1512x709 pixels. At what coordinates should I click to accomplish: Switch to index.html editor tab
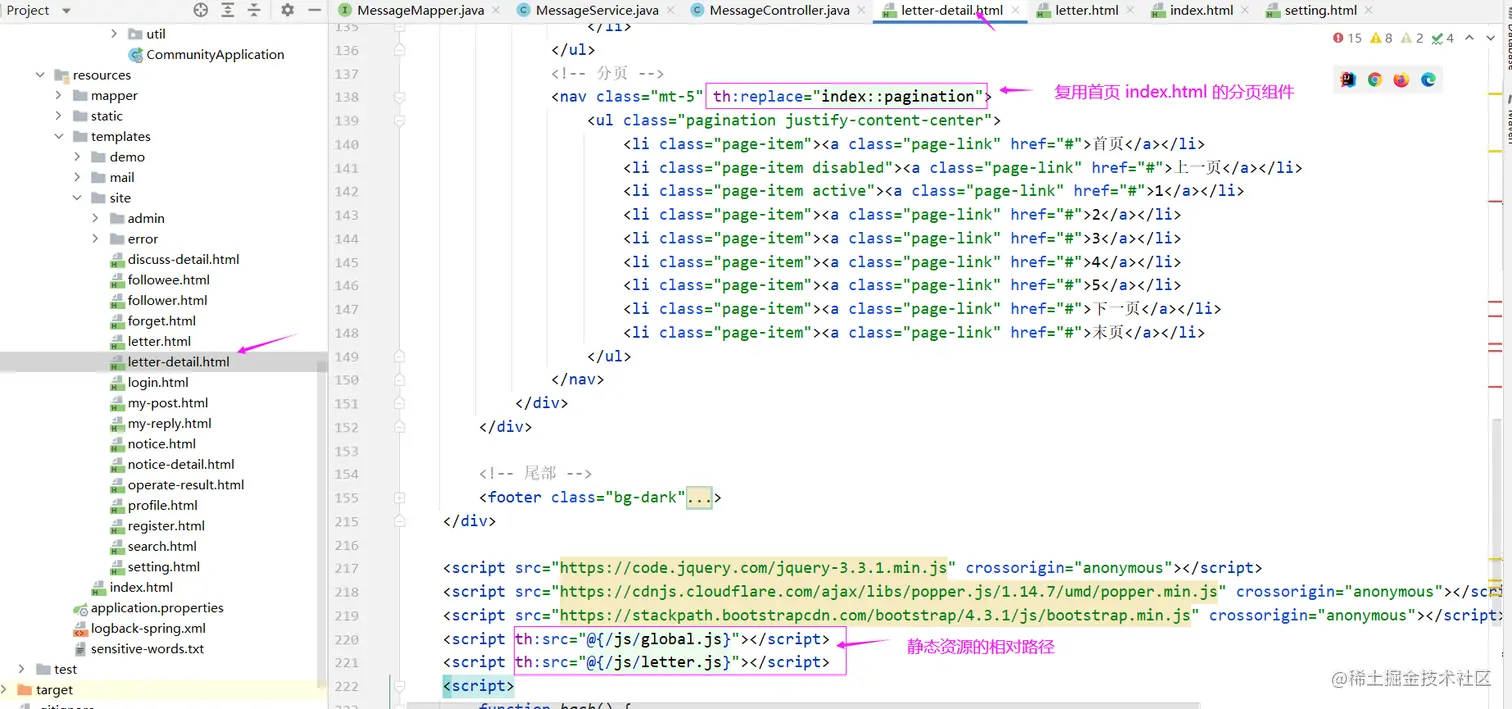[1201, 10]
